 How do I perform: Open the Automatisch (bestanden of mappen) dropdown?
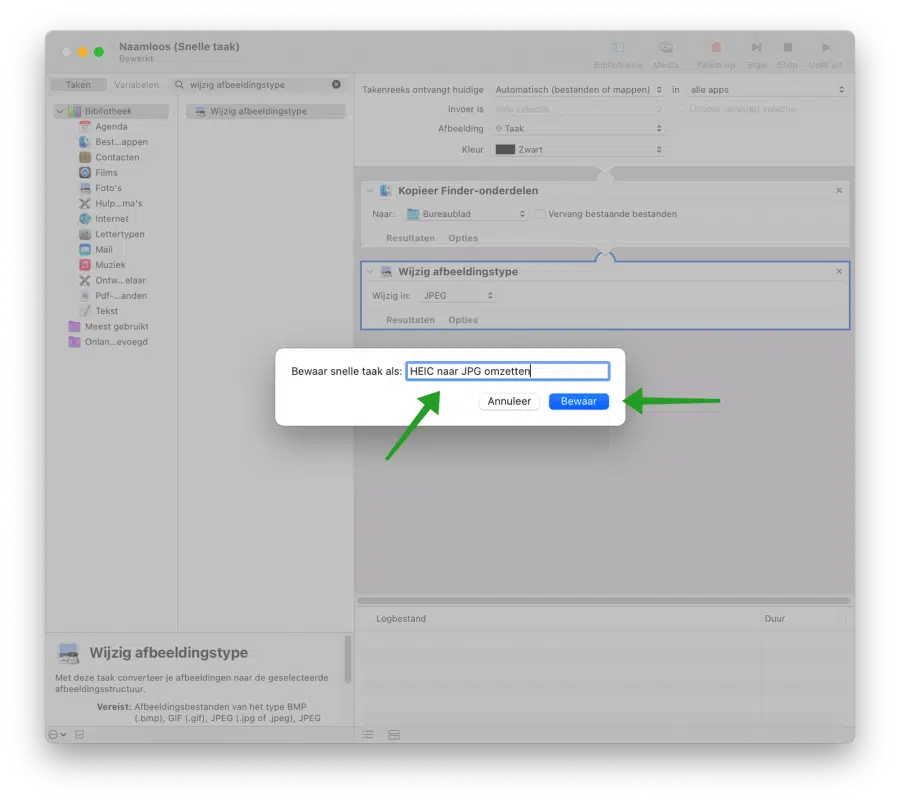point(578,90)
